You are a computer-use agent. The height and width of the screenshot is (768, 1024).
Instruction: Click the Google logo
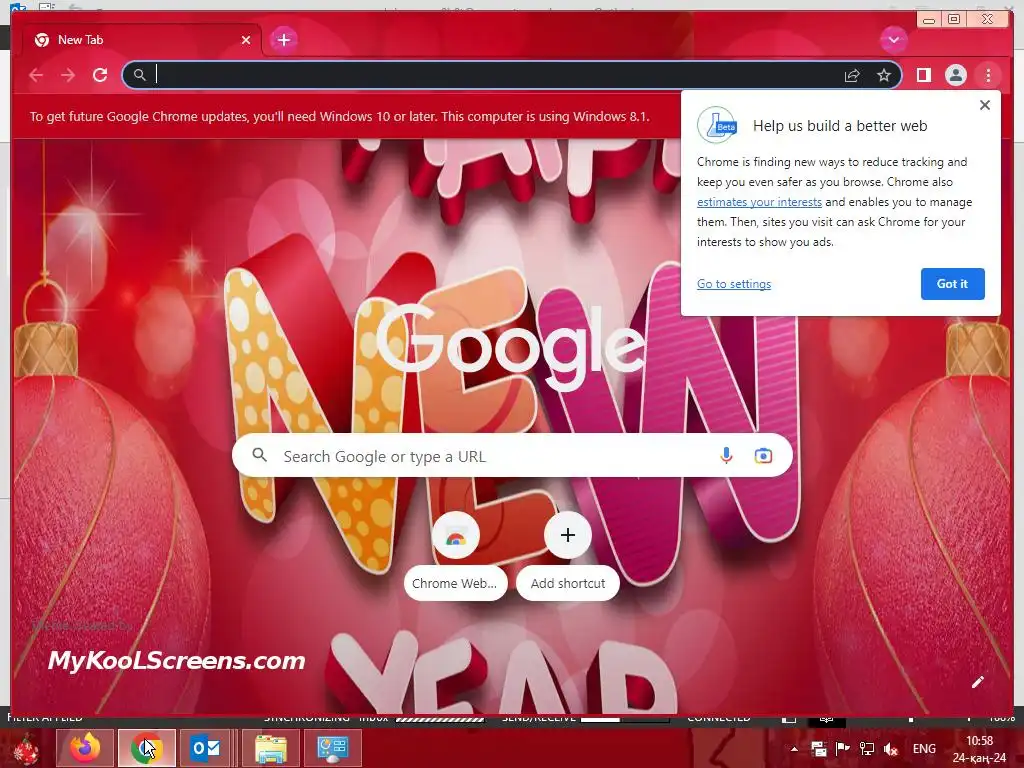click(x=511, y=347)
